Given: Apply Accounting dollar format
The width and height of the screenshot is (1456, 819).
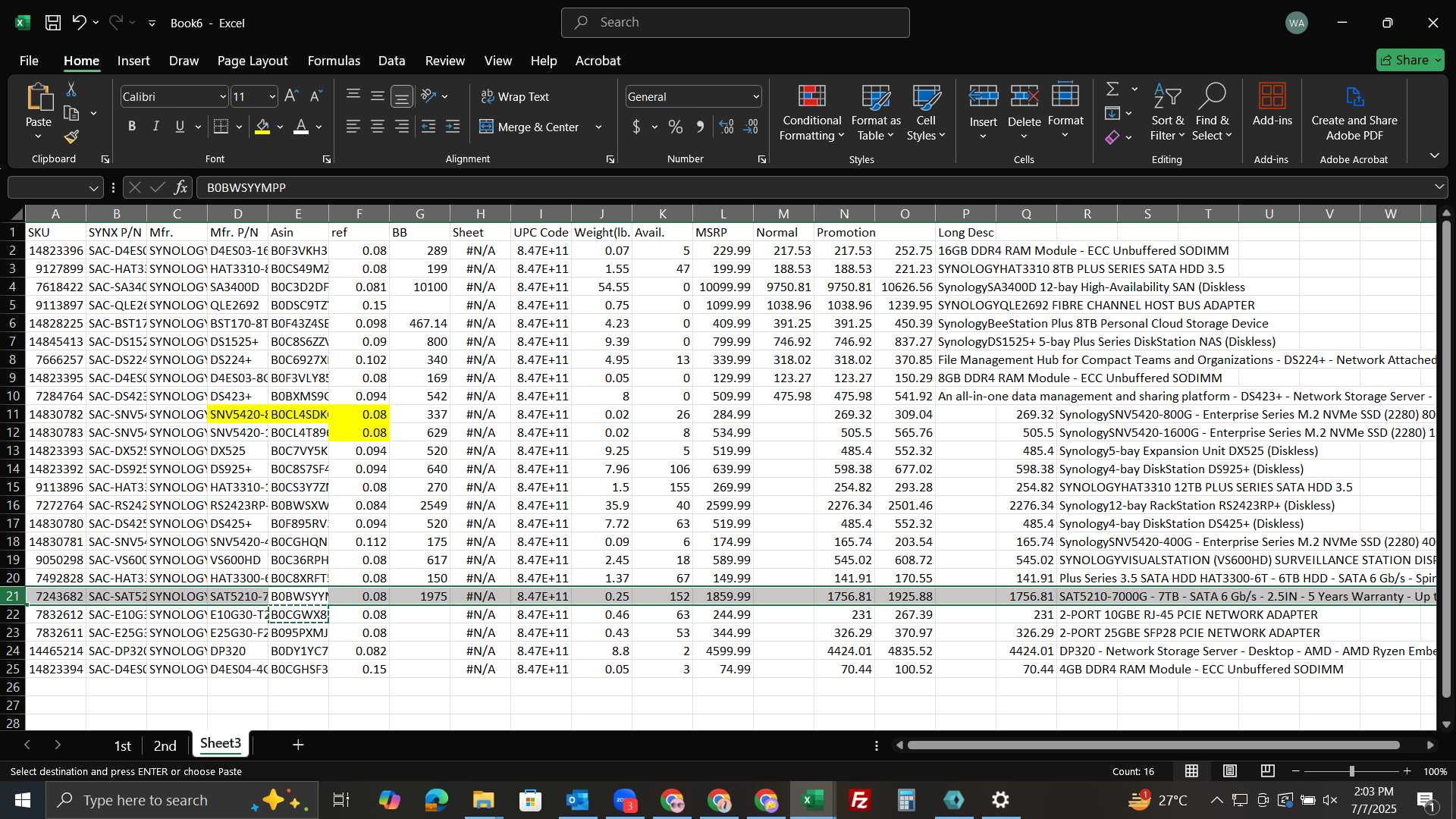Looking at the screenshot, I should [636, 127].
